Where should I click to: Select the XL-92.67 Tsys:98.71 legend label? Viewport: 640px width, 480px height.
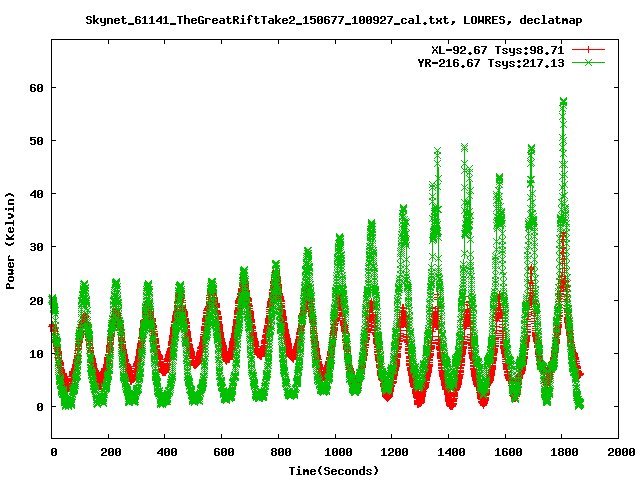tap(497, 49)
